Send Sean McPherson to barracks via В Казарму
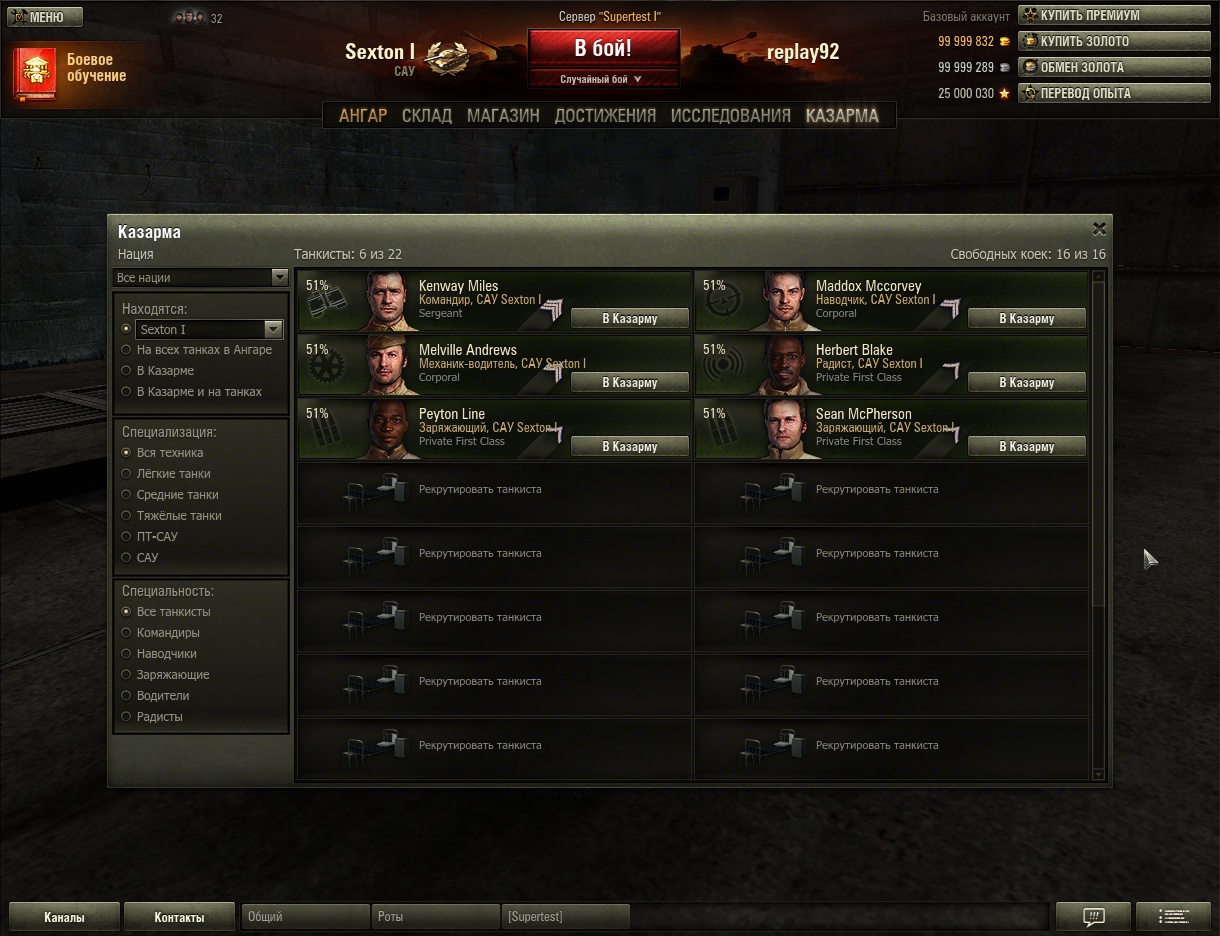Image resolution: width=1220 pixels, height=936 pixels. click(x=1027, y=447)
